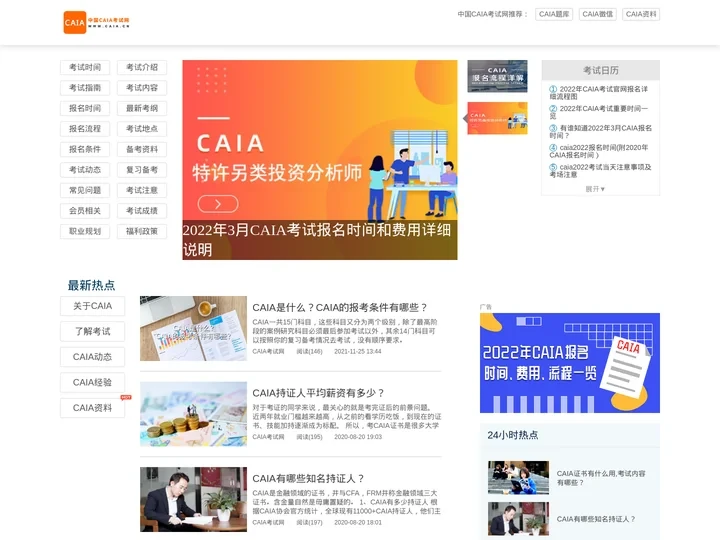Select 会员相关 category
This screenshot has height=540, width=720.
coord(85,211)
